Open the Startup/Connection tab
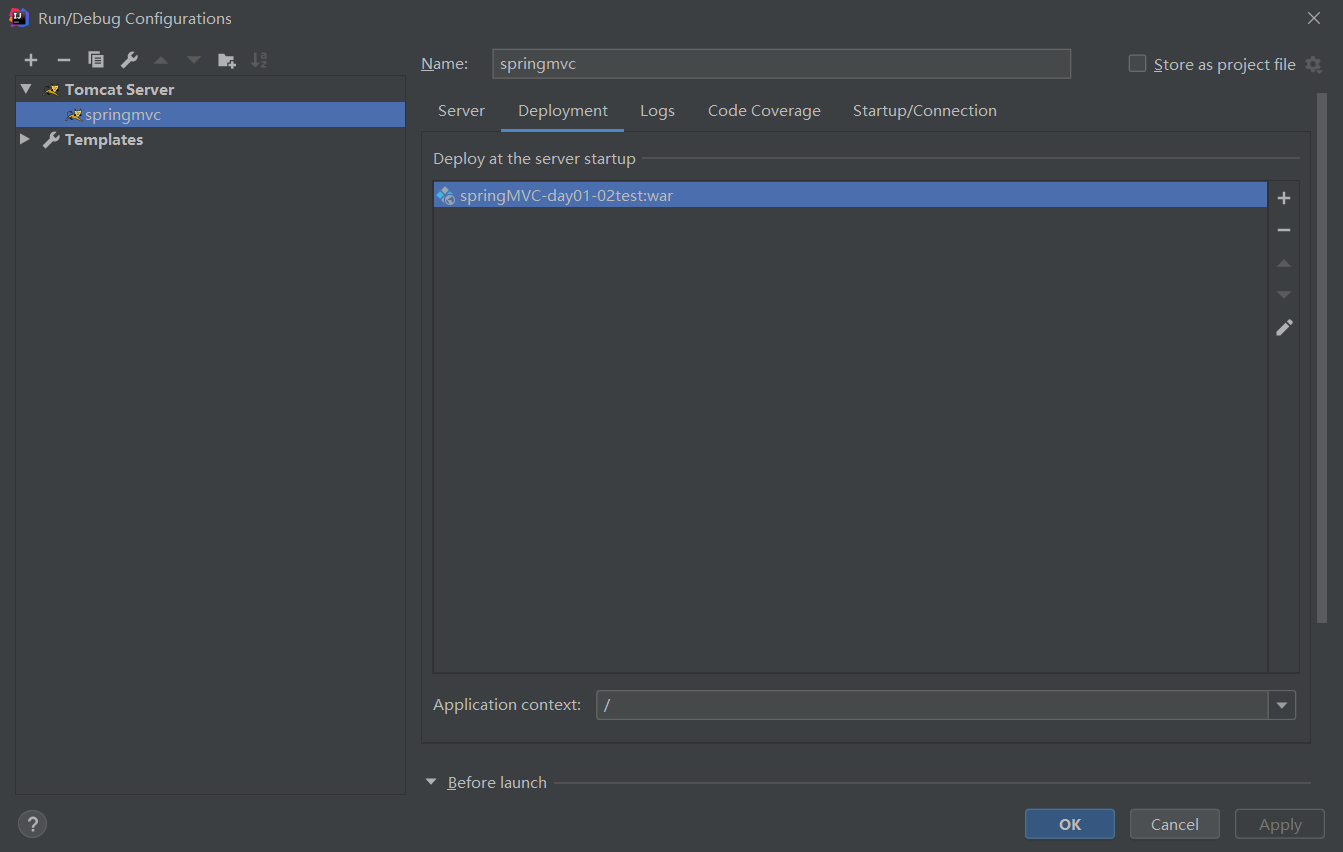1343x852 pixels. [x=924, y=111]
